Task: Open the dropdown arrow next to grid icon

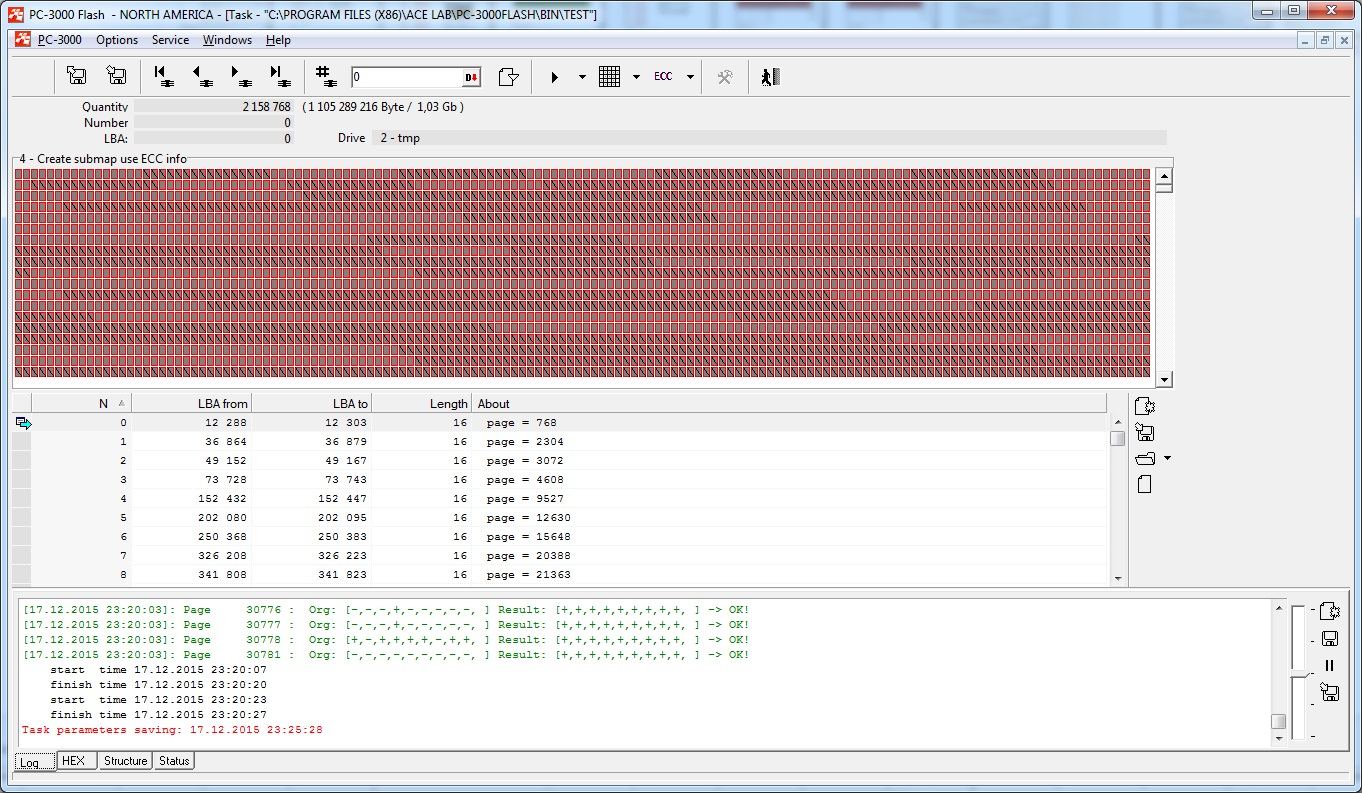Action: pos(636,77)
